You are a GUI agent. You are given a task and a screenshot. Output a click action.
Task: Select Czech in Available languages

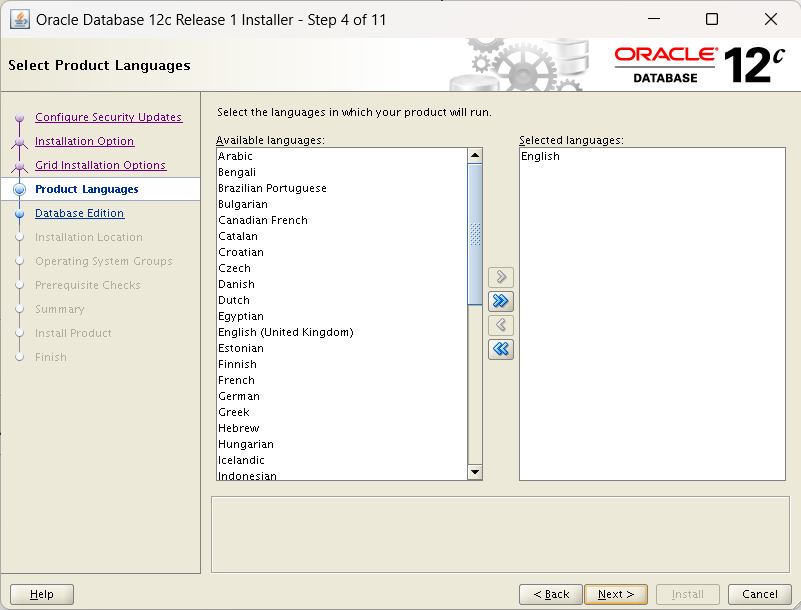(342, 268)
